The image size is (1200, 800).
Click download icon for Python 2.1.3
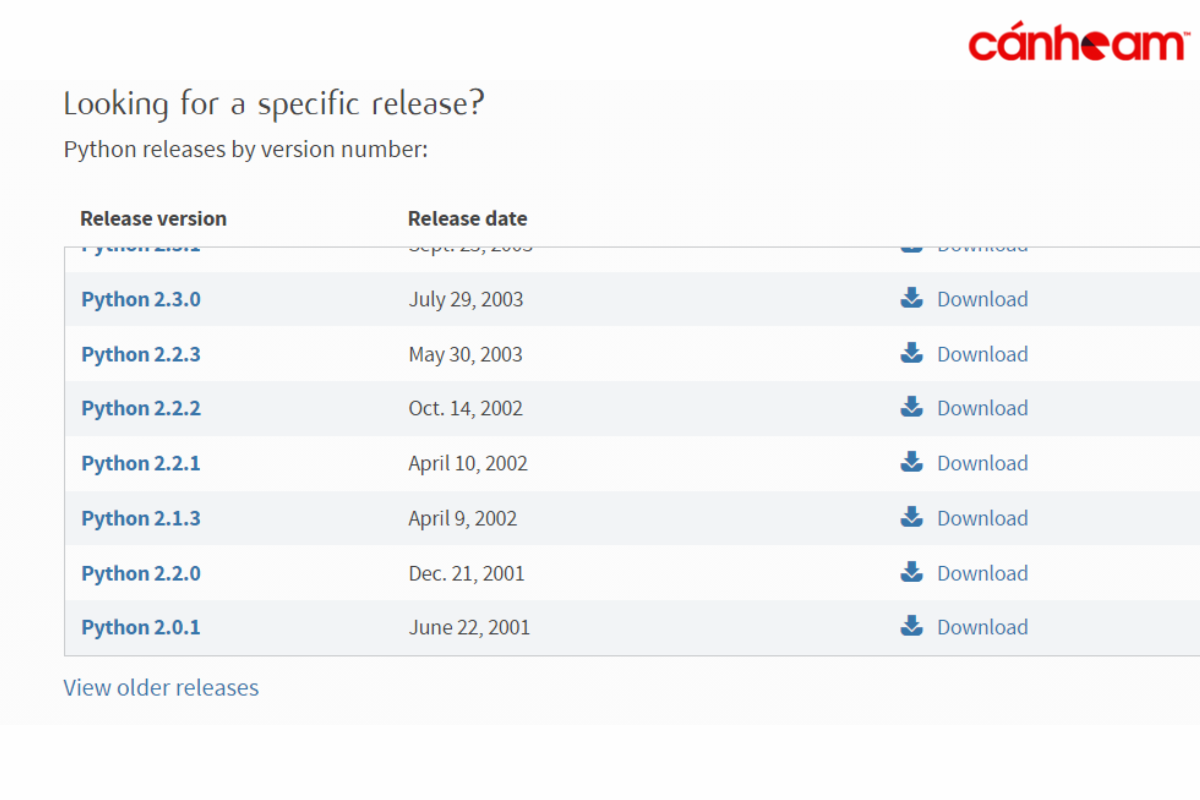coord(911,517)
